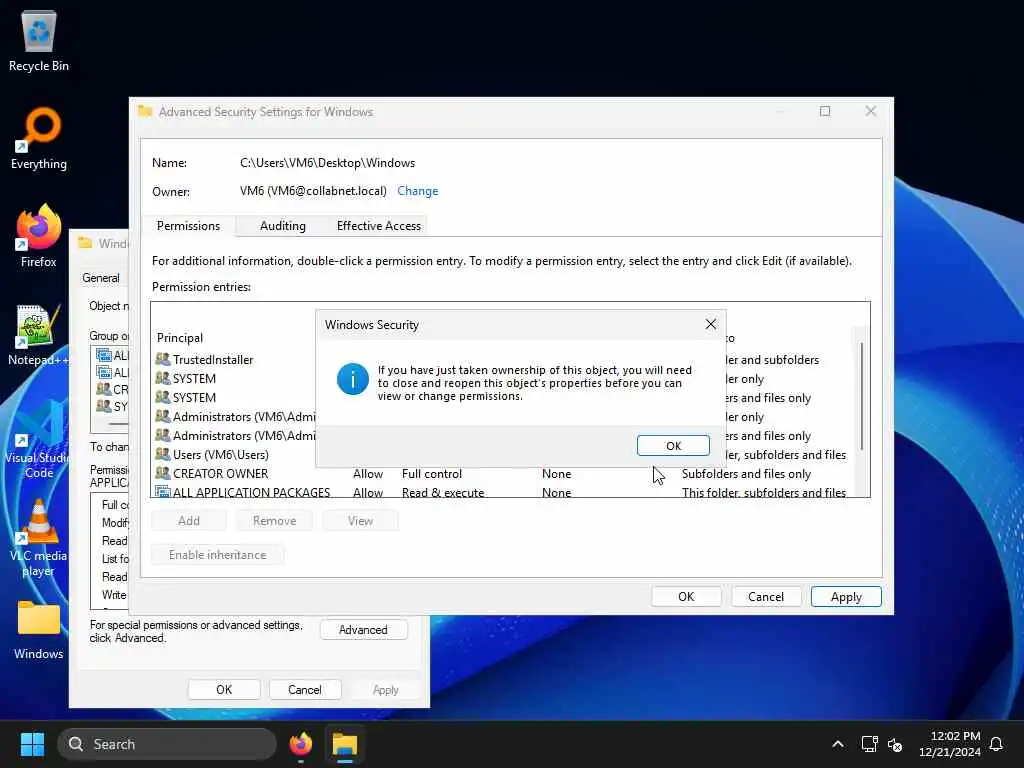The height and width of the screenshot is (768, 1024).
Task: Select the CREATOR OWNER entry icon
Action: 163,473
